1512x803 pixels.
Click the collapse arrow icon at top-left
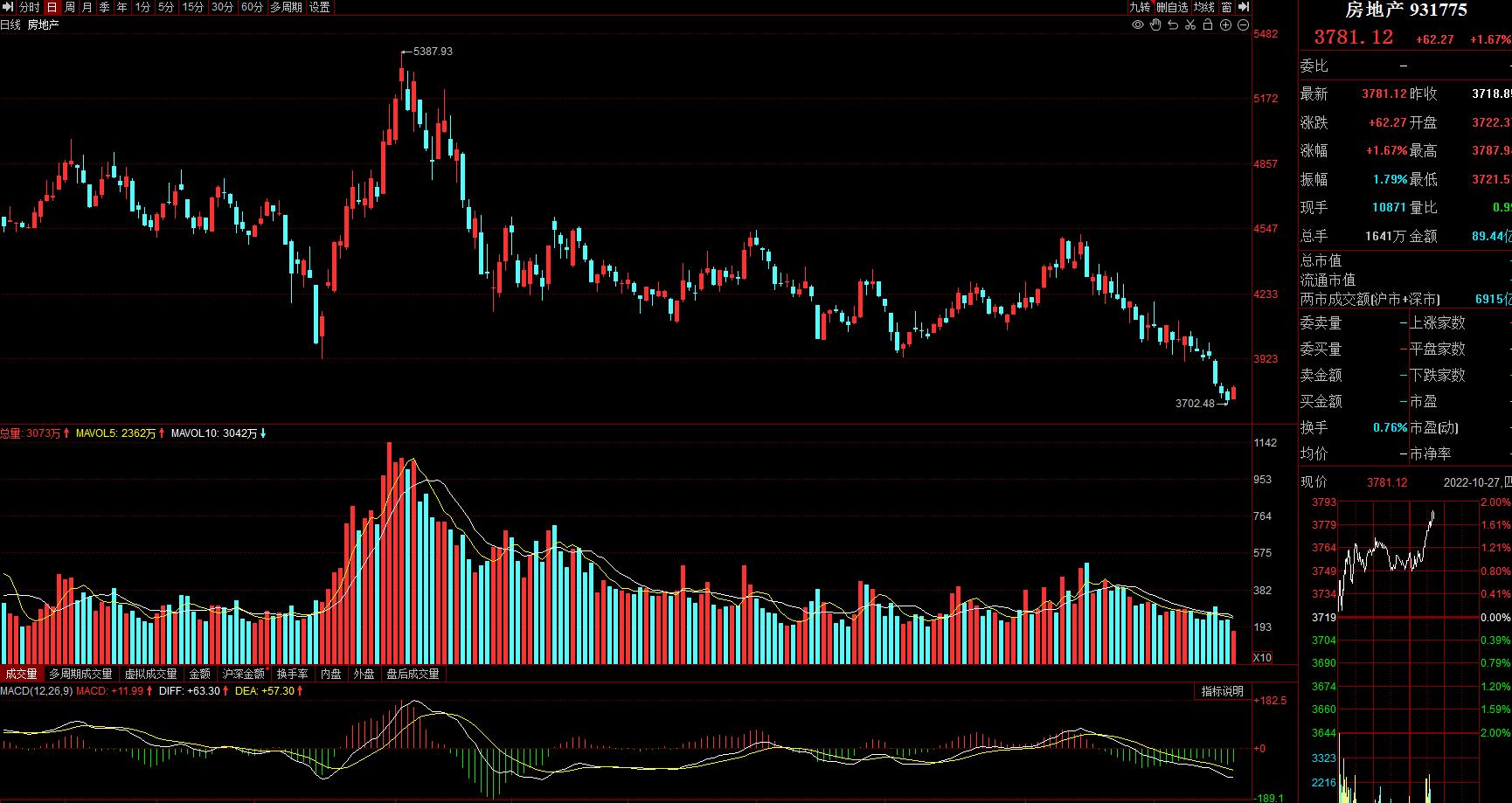click(x=8, y=7)
